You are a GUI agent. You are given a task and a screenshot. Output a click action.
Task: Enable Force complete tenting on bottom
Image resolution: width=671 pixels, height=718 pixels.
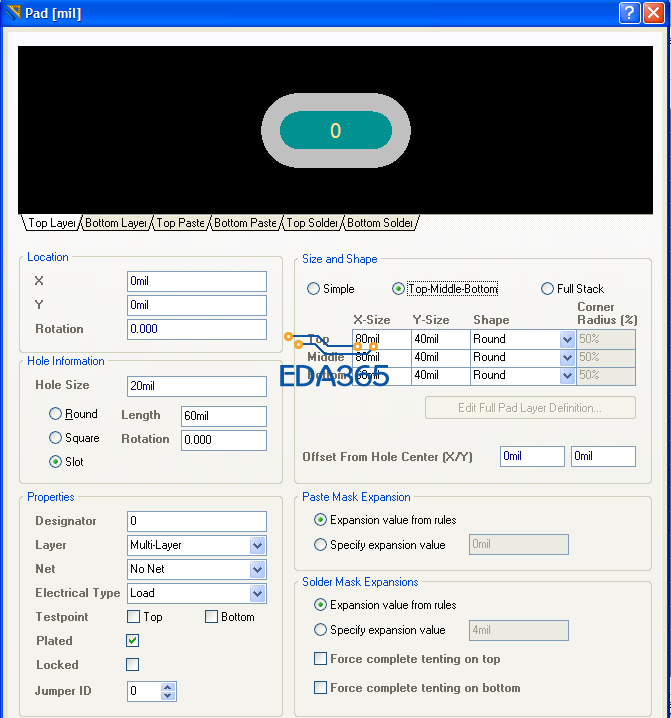(320, 688)
